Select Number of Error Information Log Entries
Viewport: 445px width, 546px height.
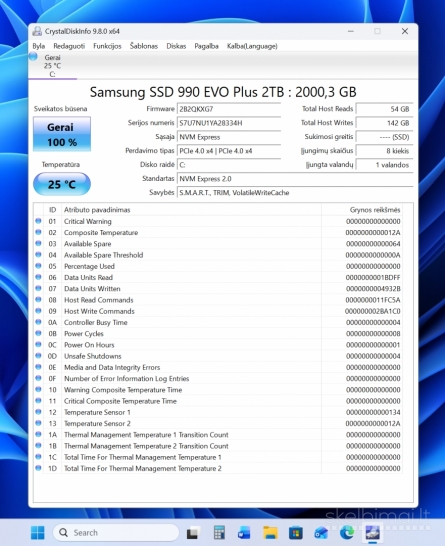[x=218, y=379]
